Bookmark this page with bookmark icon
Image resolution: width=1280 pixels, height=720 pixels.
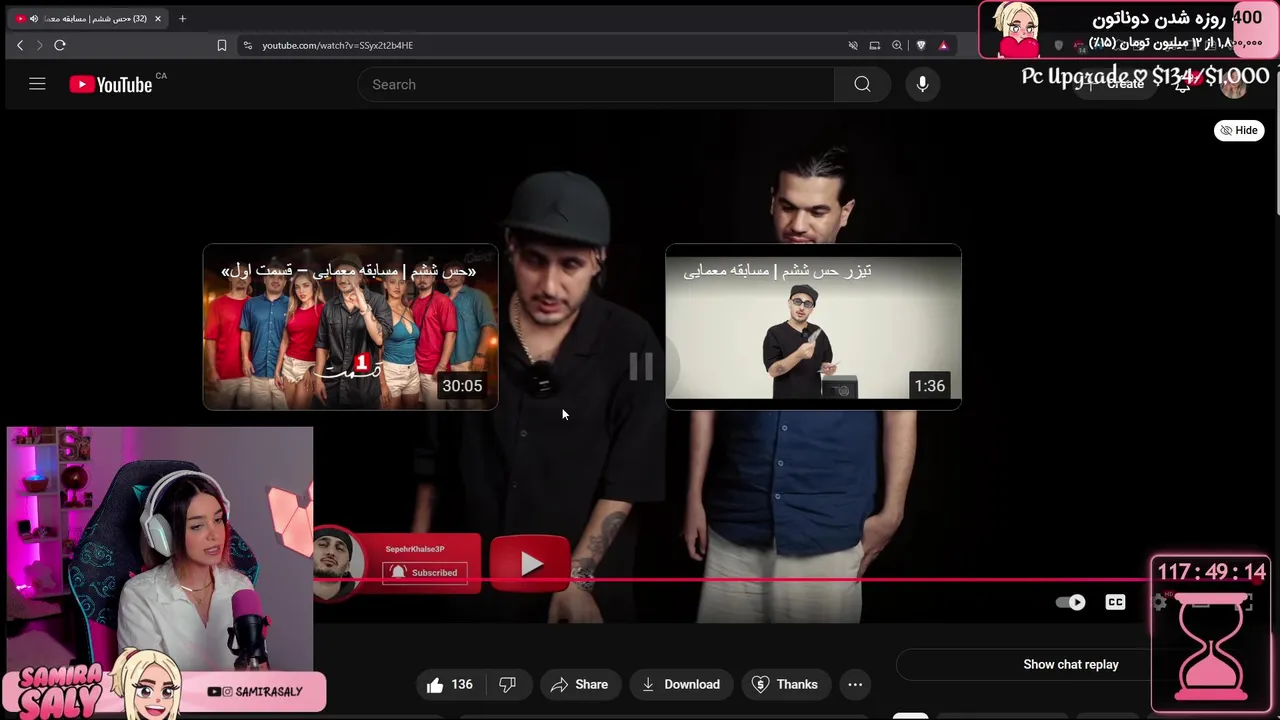pyautogui.click(x=222, y=45)
